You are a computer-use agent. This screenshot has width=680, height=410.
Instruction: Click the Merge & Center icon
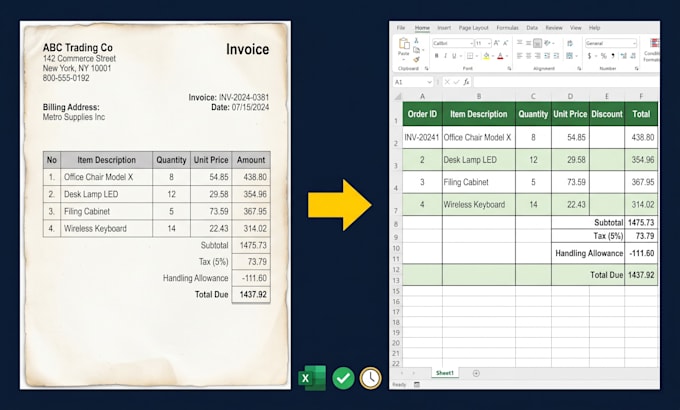tap(569, 56)
